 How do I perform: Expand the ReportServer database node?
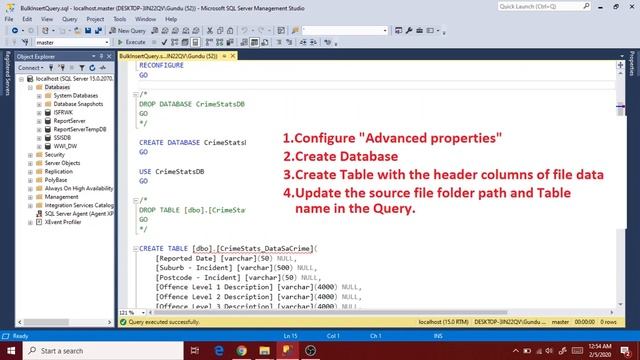[x=39, y=121]
